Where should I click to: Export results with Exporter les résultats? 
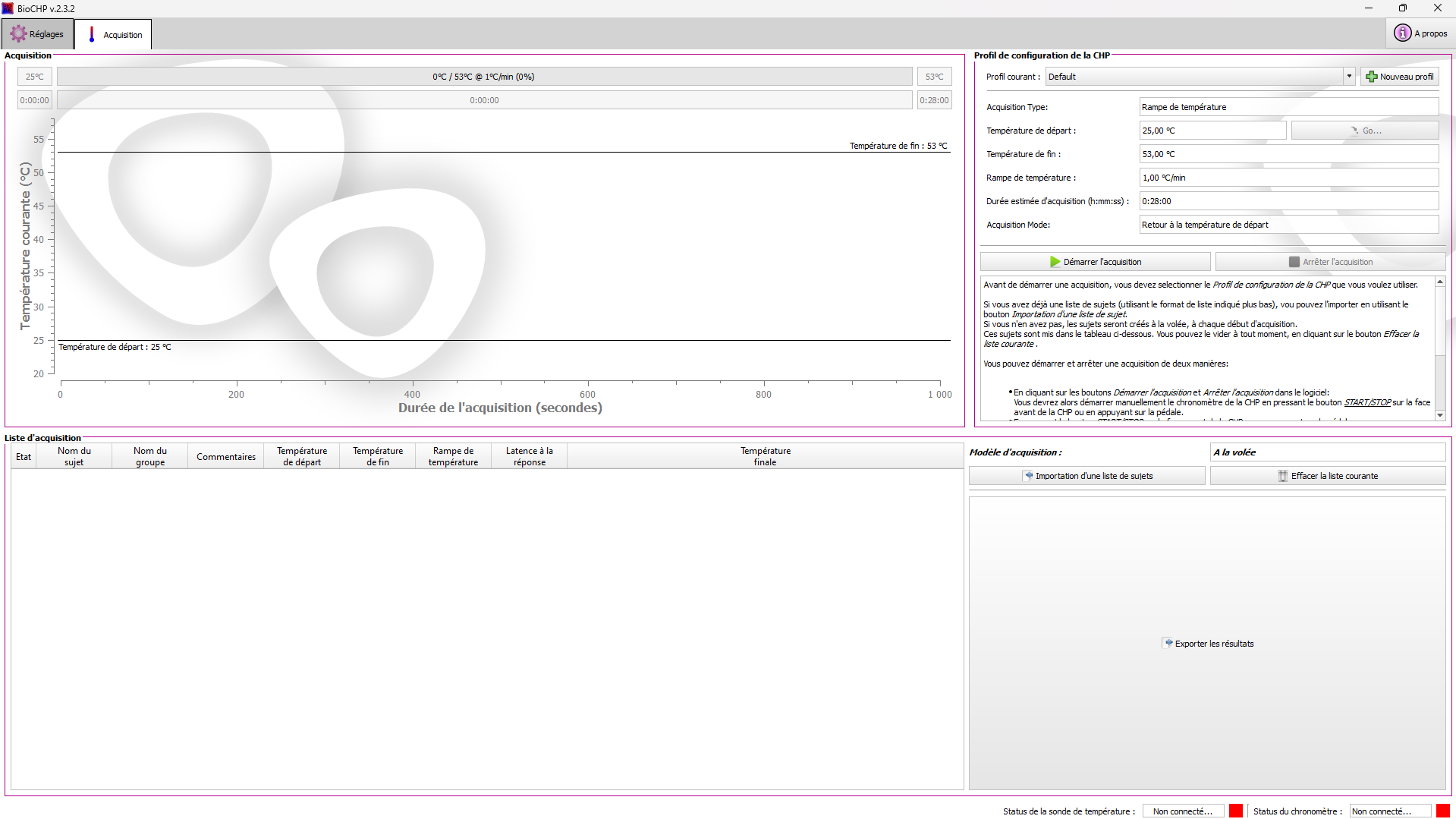[x=1207, y=644]
